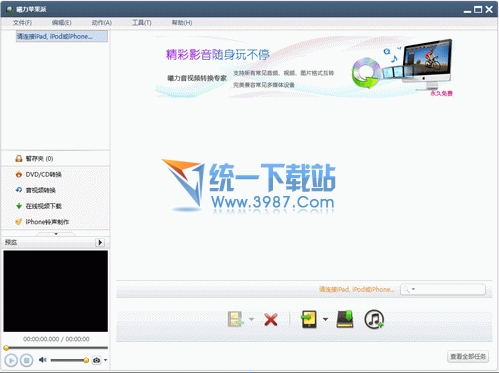Click the magnifier icon in search box
This screenshot has width=499, height=373.
(406, 289)
